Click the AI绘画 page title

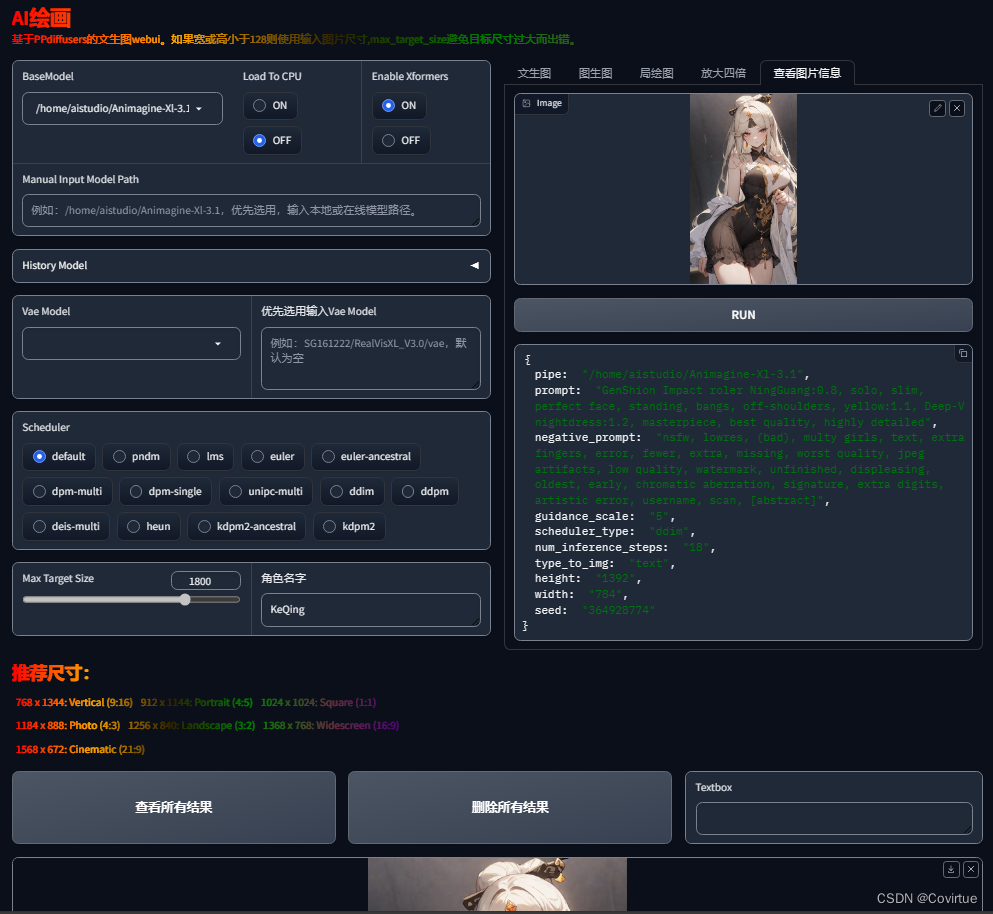pos(41,18)
